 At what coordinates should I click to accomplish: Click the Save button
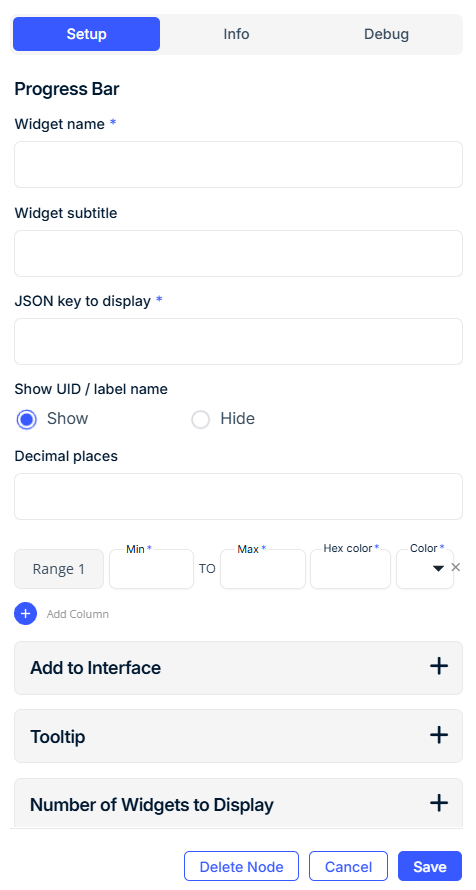coord(430,866)
